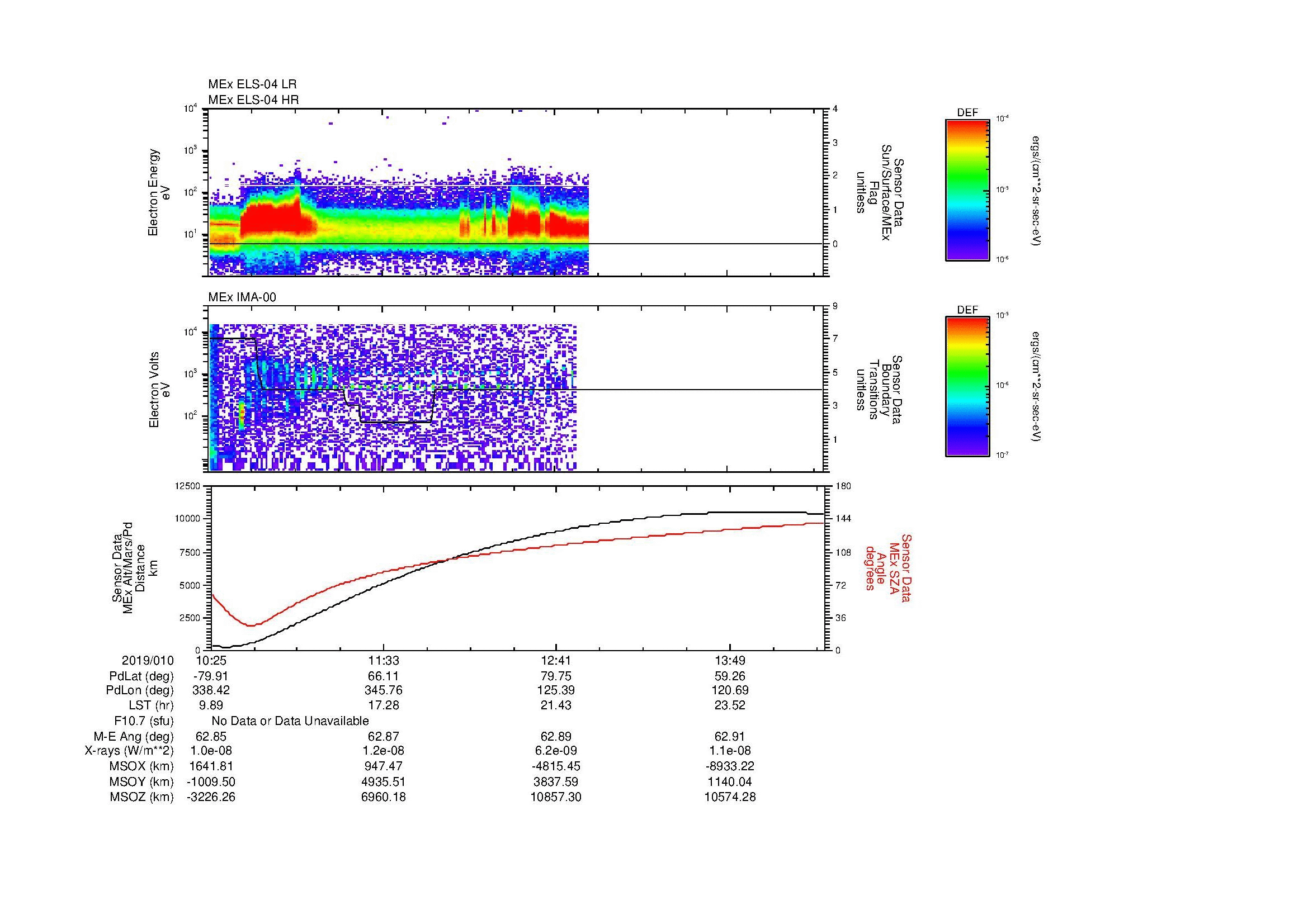Click MSOZ value 6960.18
1308x924 pixels.
[x=384, y=798]
